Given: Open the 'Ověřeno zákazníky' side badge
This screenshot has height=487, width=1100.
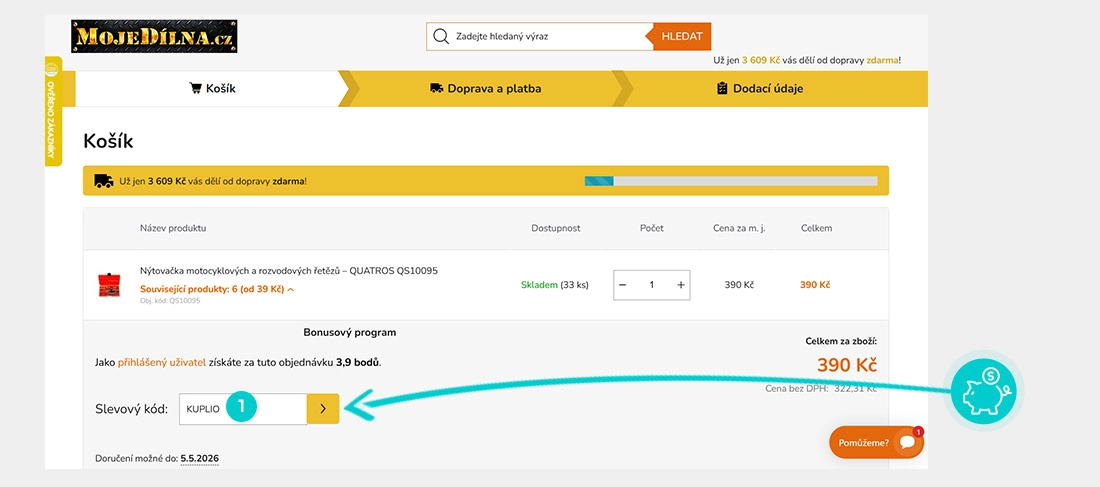Looking at the screenshot, I should [53, 112].
